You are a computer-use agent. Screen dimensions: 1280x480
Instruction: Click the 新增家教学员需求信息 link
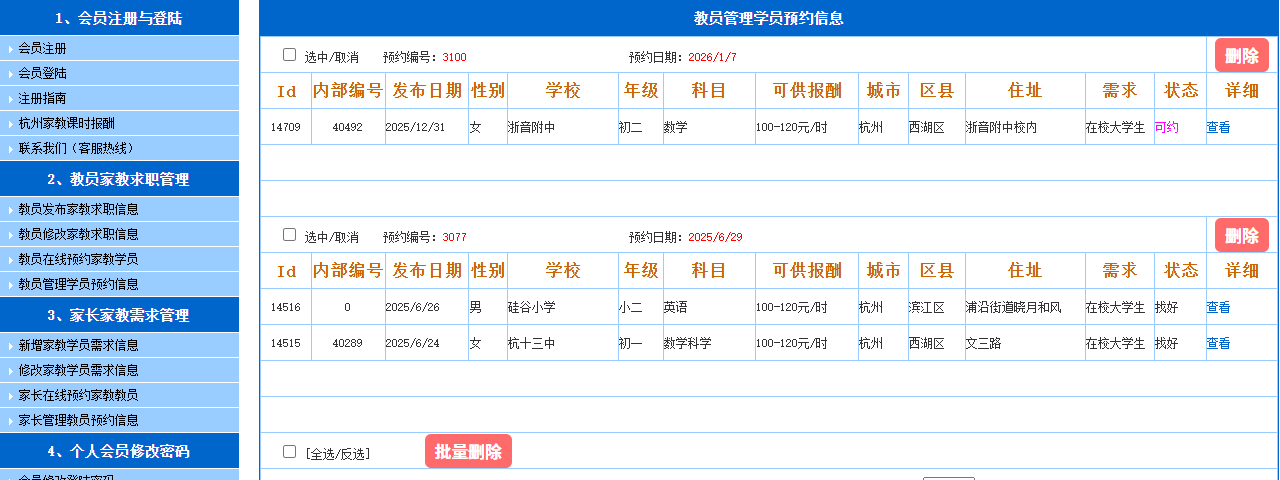click(79, 345)
